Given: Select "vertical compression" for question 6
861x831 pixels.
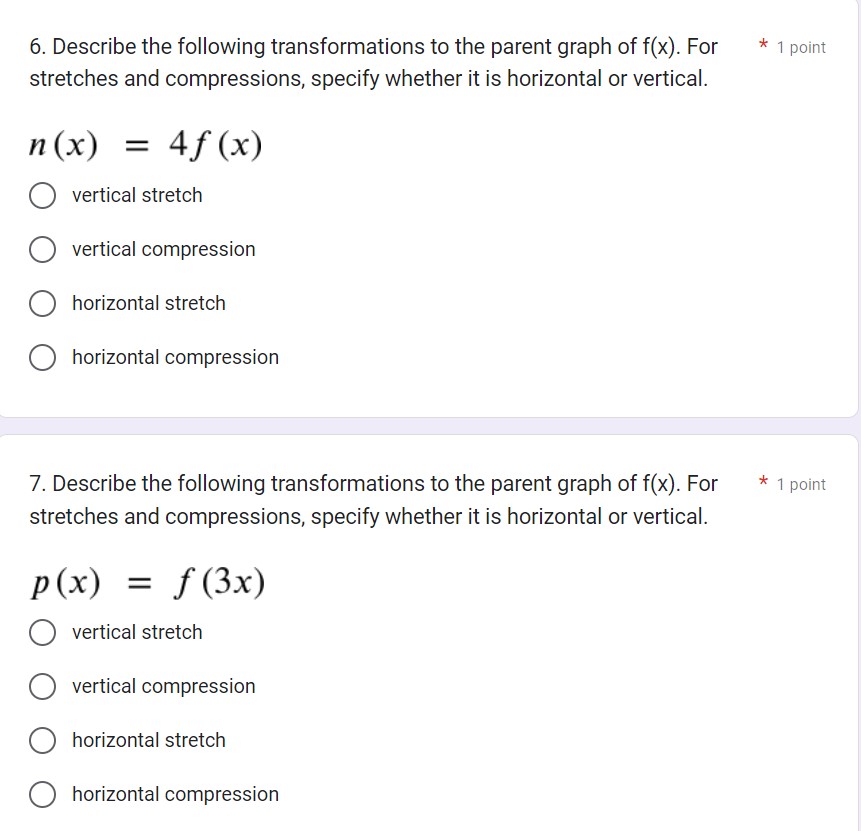Looking at the screenshot, I should (x=42, y=249).
